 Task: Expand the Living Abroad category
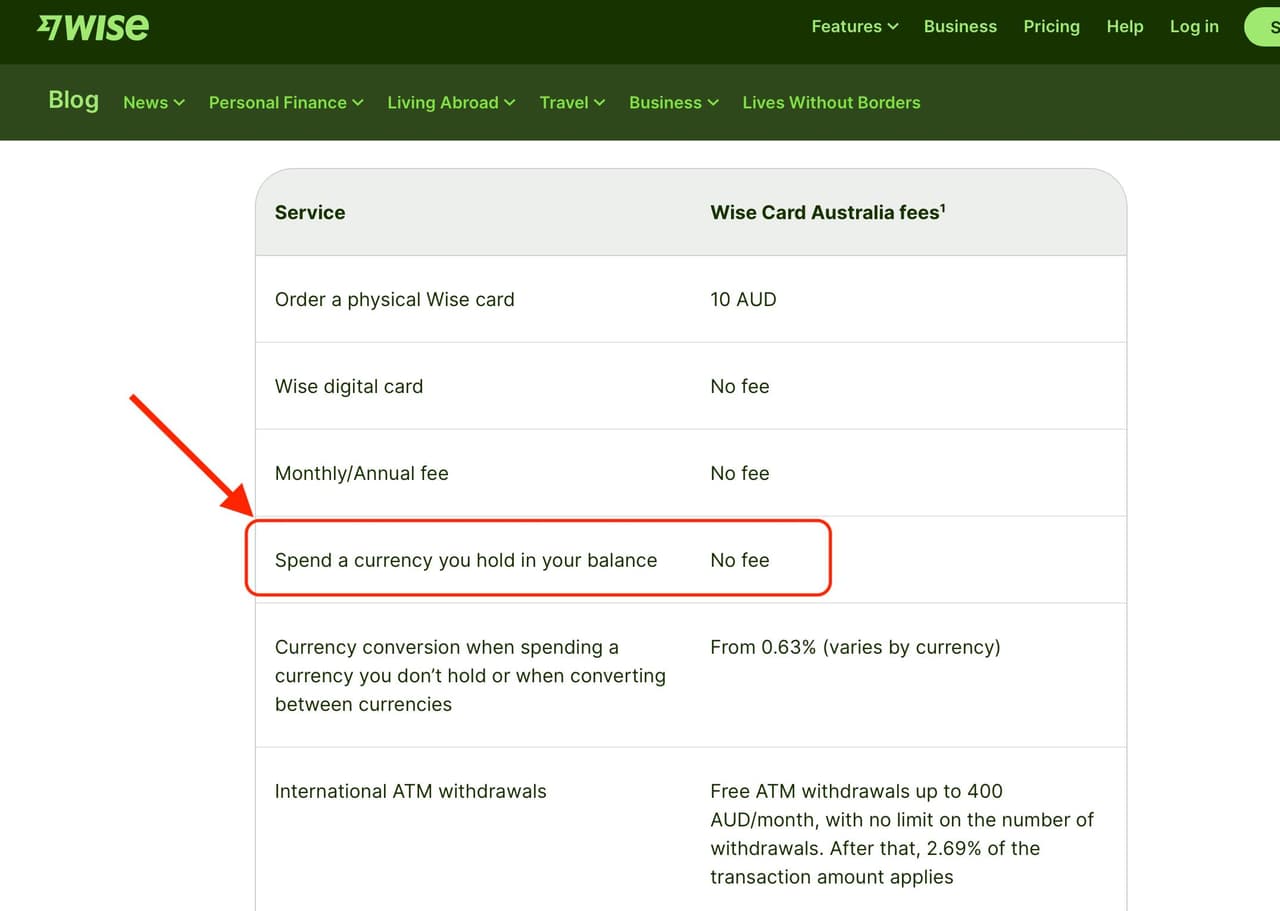click(x=451, y=102)
